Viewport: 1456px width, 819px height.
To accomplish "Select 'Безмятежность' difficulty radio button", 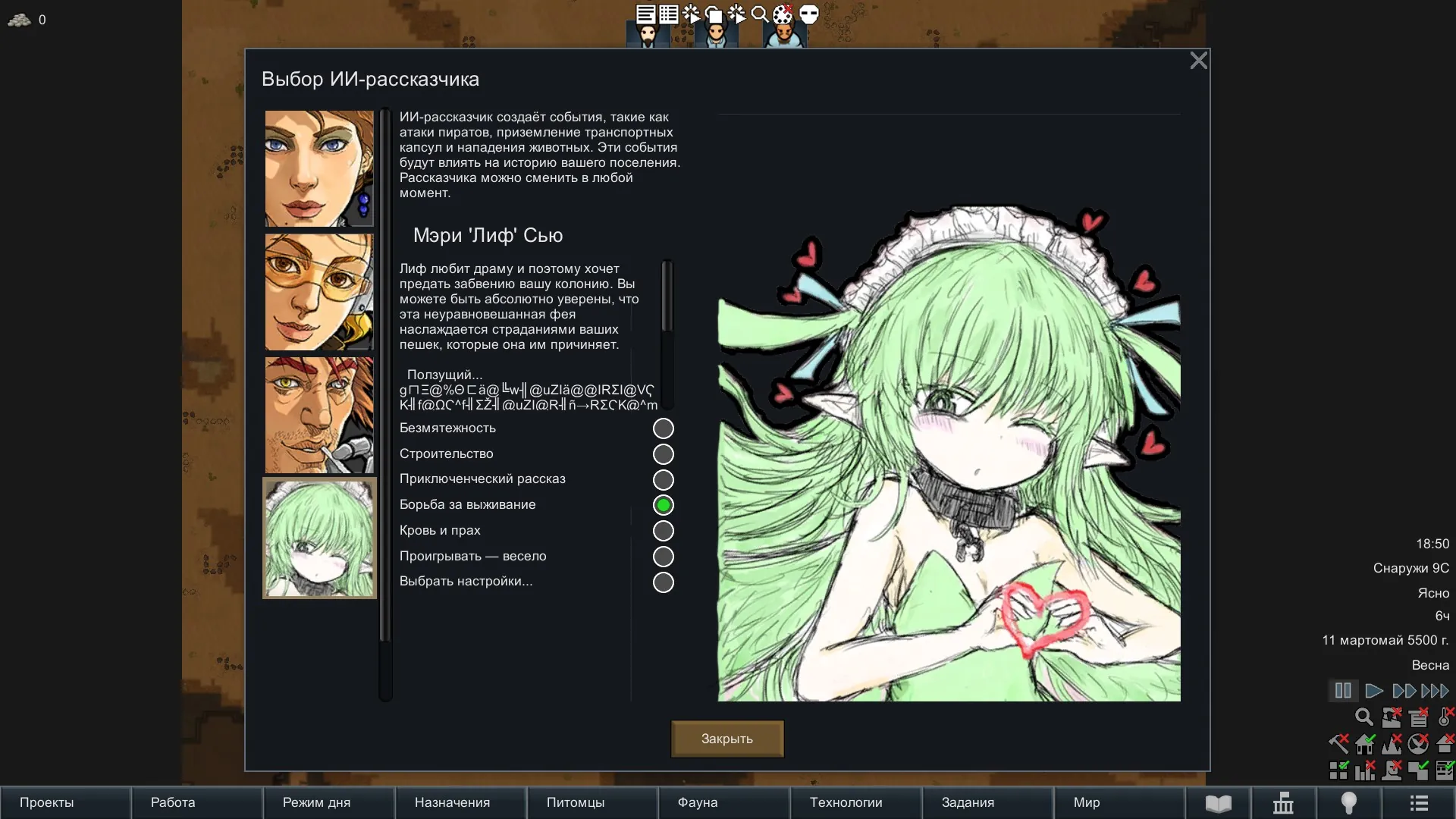I will 663,428.
